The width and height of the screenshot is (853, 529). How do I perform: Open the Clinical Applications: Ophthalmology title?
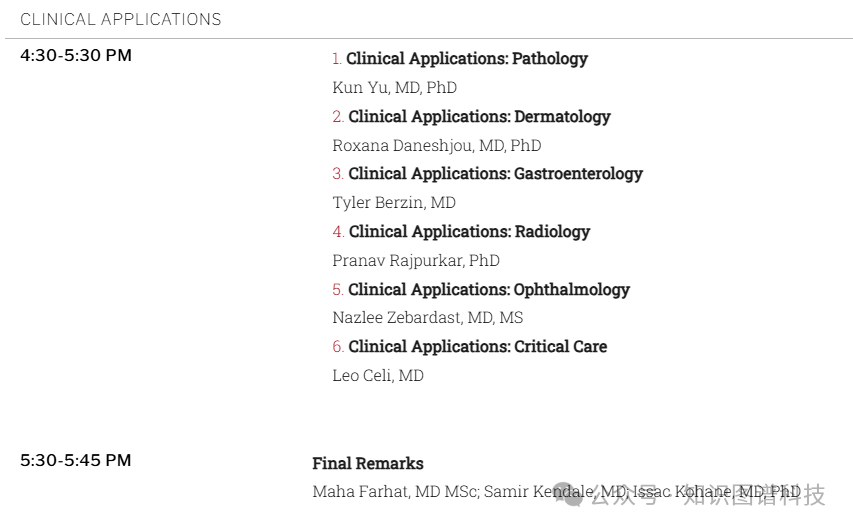[489, 290]
